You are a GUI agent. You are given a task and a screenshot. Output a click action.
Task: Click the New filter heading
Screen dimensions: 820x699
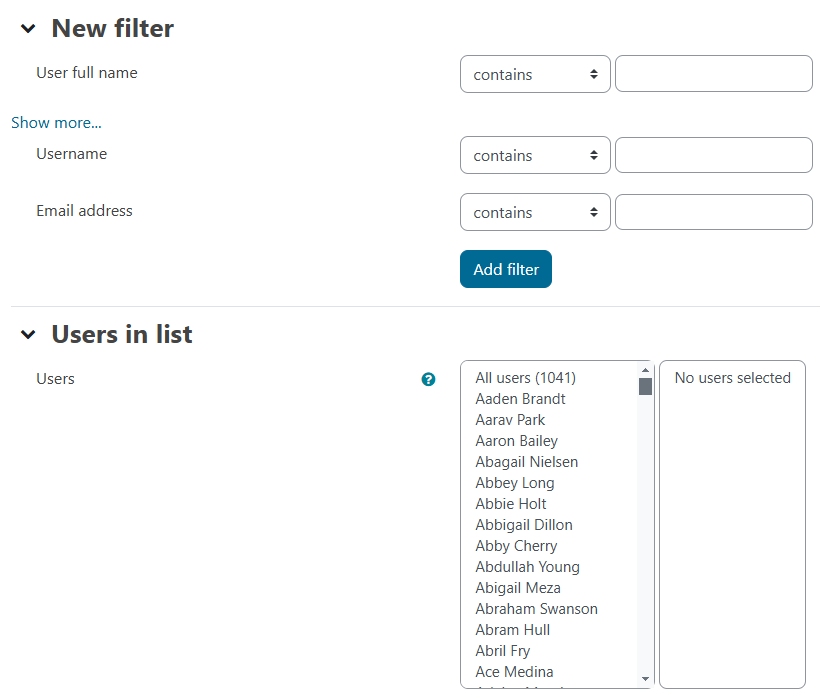coord(112,29)
